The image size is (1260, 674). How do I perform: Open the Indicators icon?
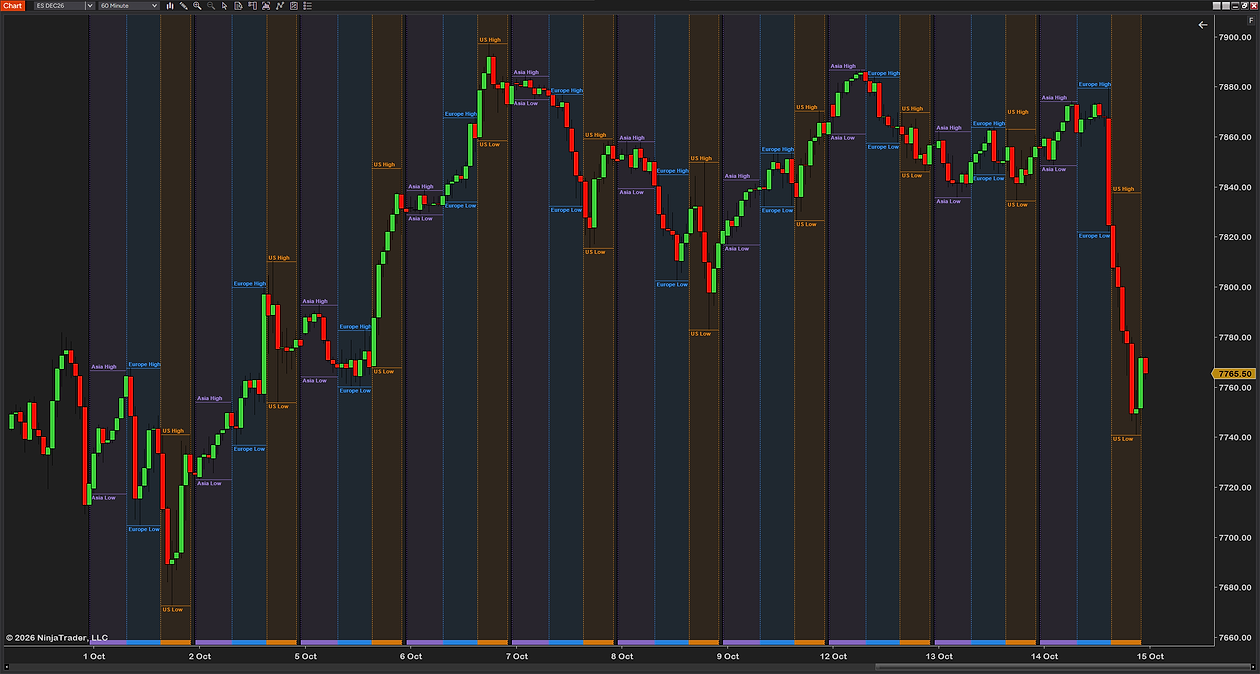pyautogui.click(x=266, y=6)
